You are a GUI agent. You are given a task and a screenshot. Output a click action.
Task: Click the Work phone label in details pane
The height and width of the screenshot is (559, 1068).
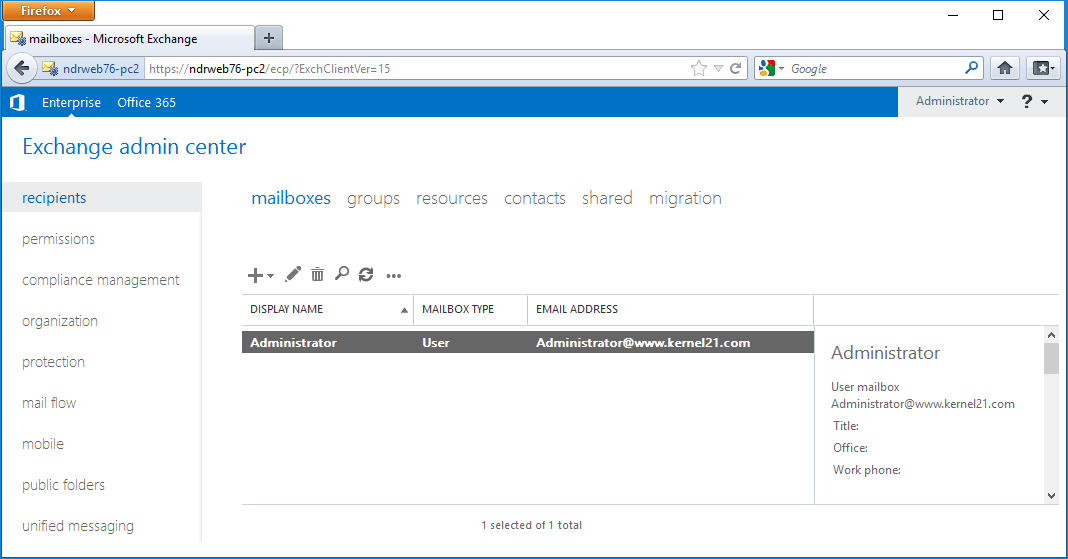click(866, 470)
